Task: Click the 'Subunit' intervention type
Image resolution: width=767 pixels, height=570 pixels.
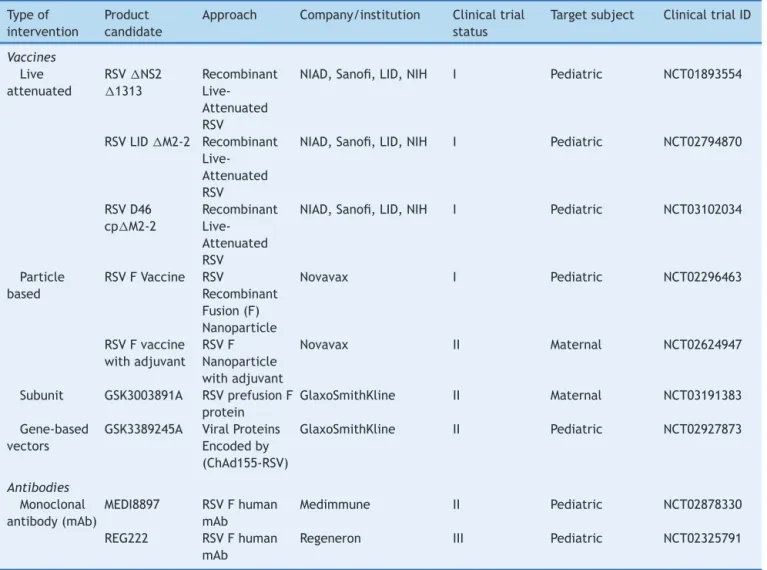Action: point(41,395)
